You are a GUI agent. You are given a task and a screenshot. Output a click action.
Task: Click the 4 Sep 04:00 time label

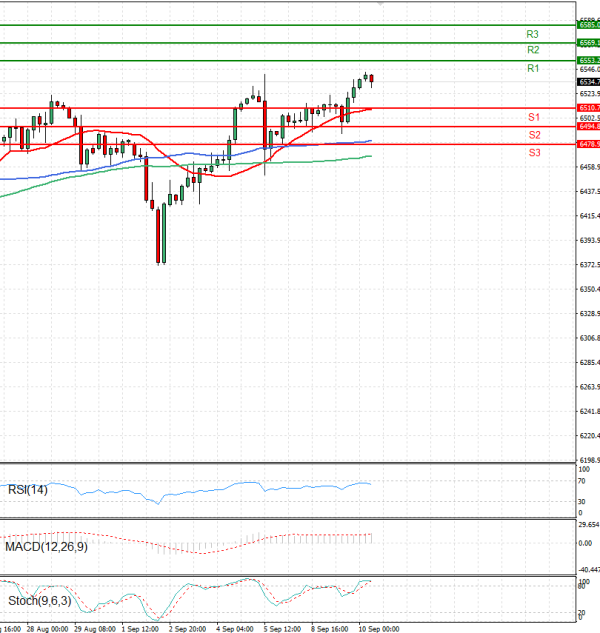[235, 629]
